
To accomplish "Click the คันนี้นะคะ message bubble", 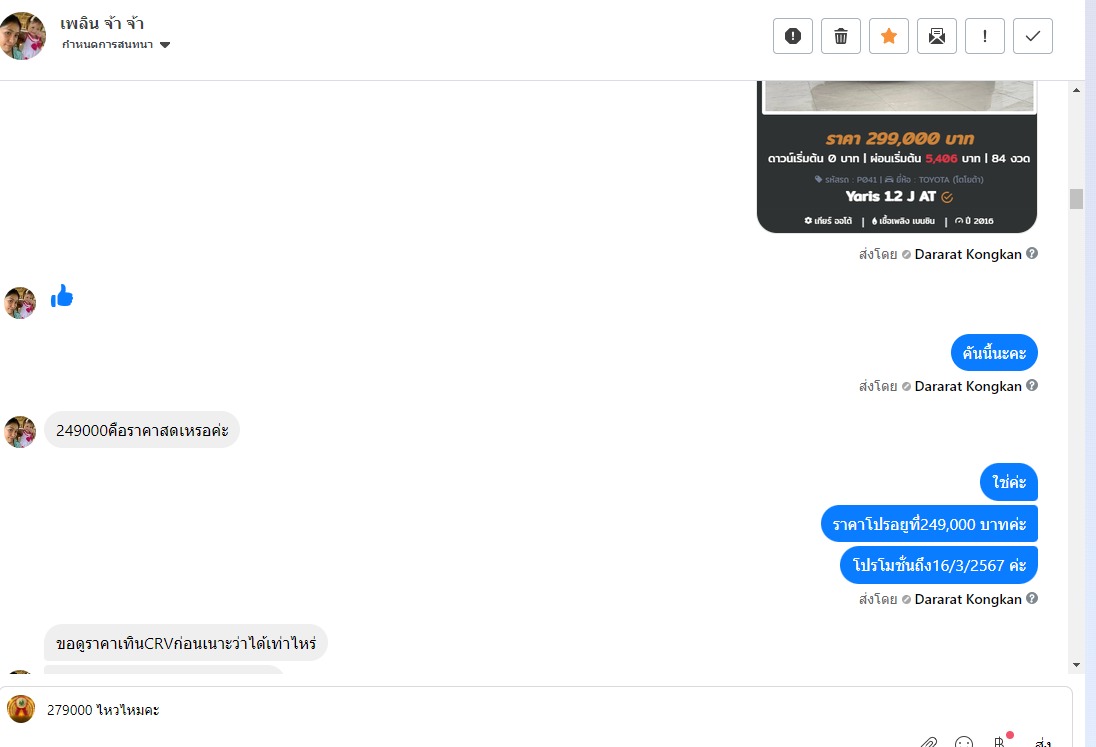I will pos(994,353).
